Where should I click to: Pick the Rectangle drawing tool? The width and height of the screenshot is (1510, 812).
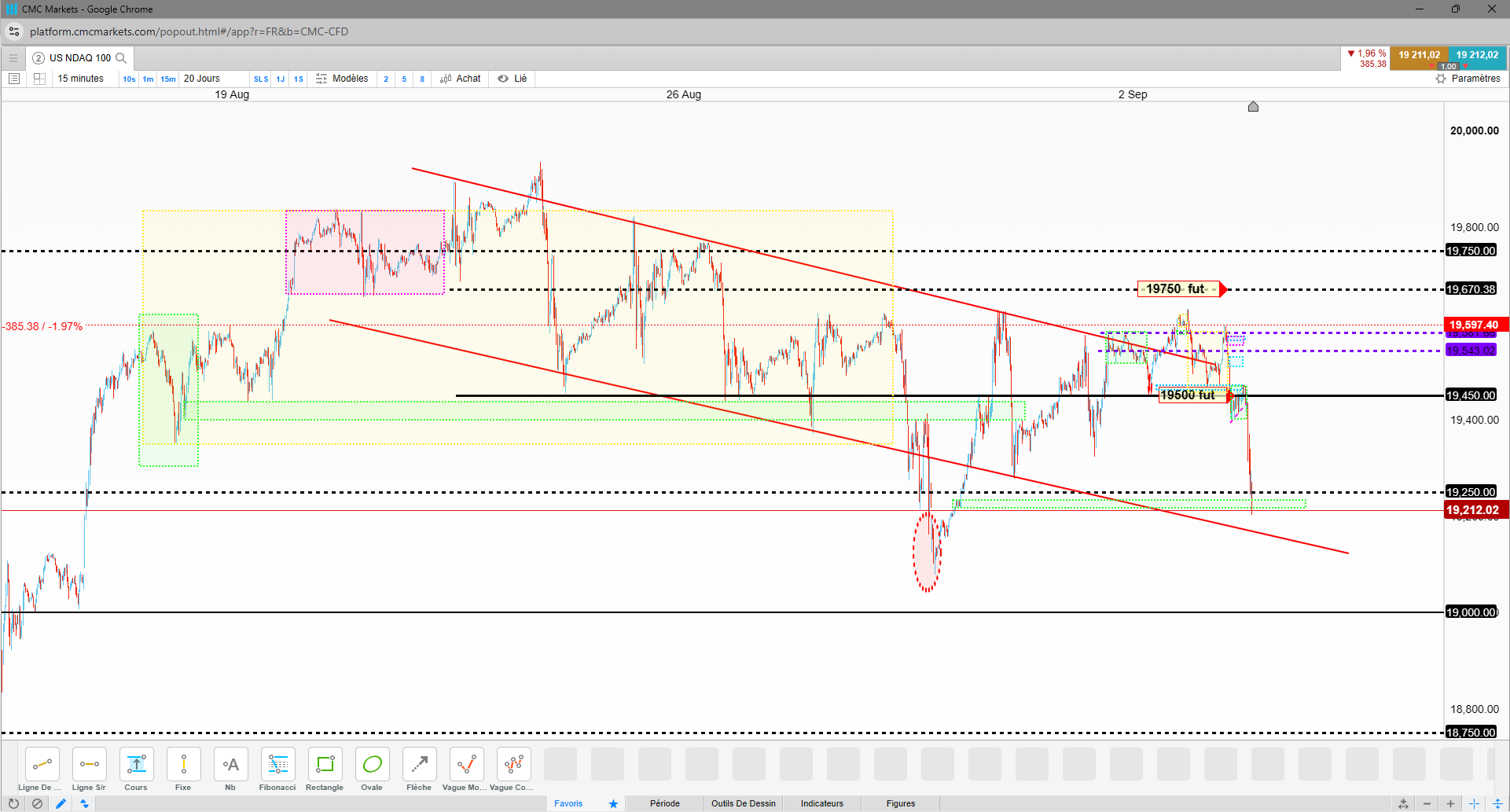coord(325,770)
